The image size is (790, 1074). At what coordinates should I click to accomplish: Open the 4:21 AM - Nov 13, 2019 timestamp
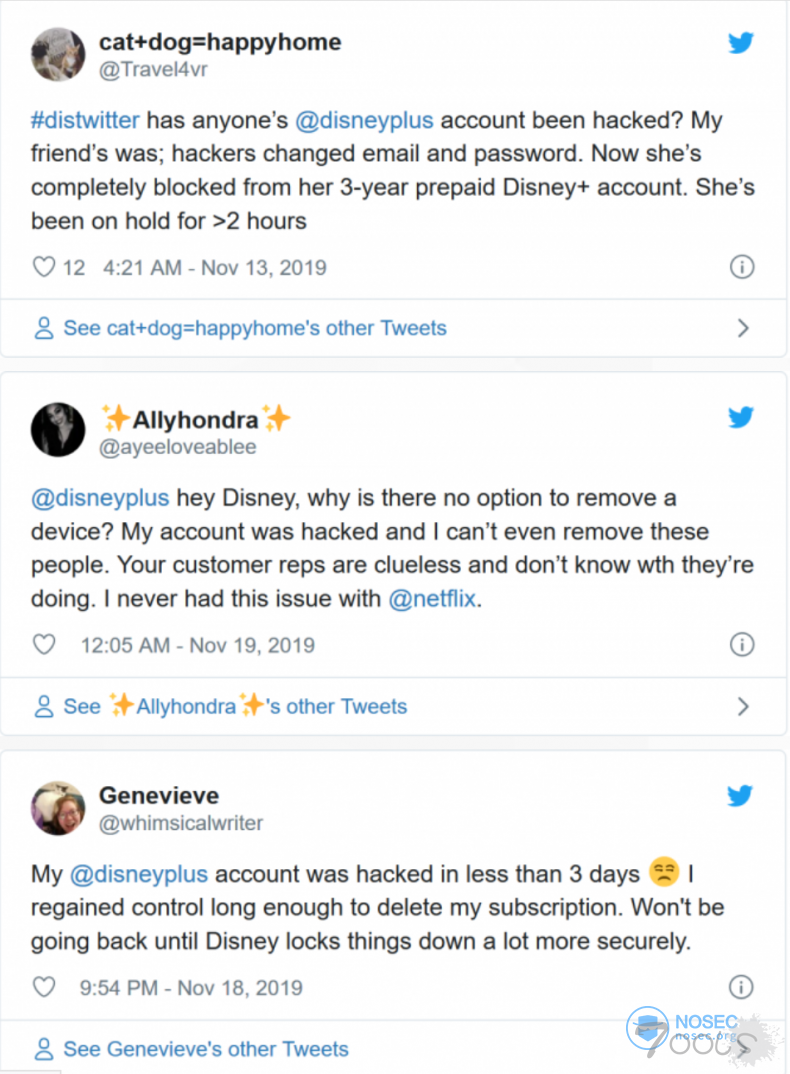tap(214, 268)
